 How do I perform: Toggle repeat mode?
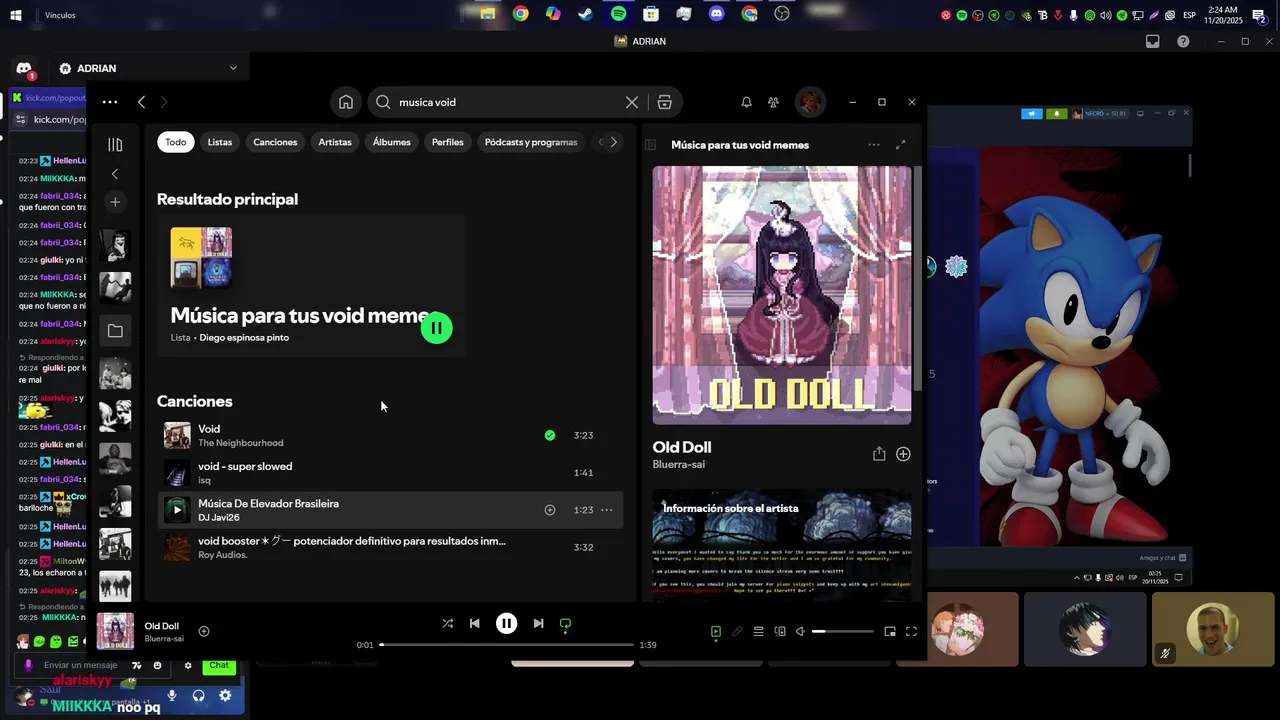(x=565, y=623)
